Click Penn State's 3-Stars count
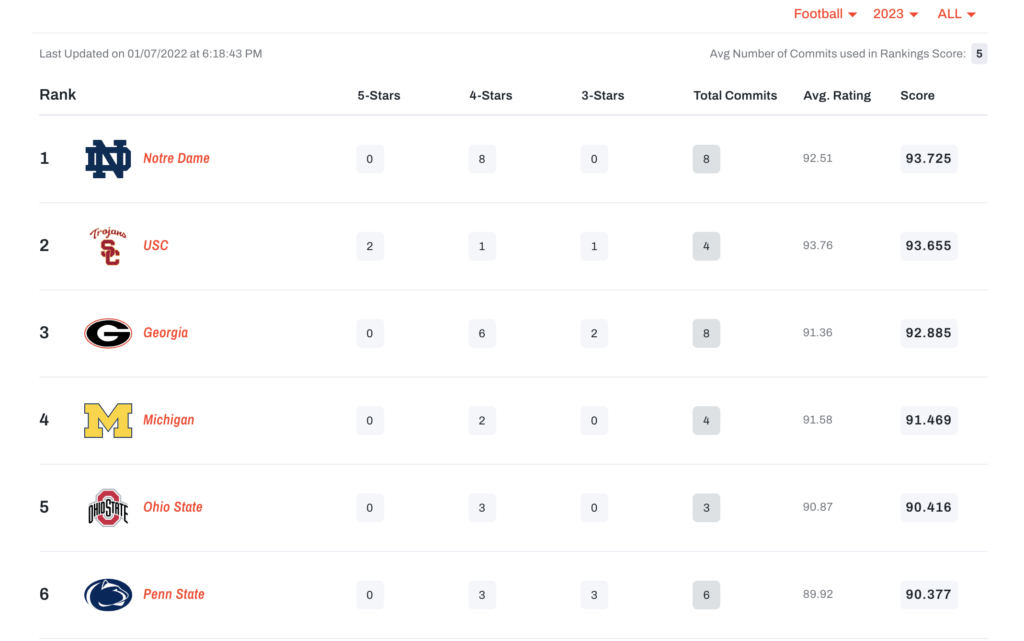The height and width of the screenshot is (641, 1024). (594, 595)
